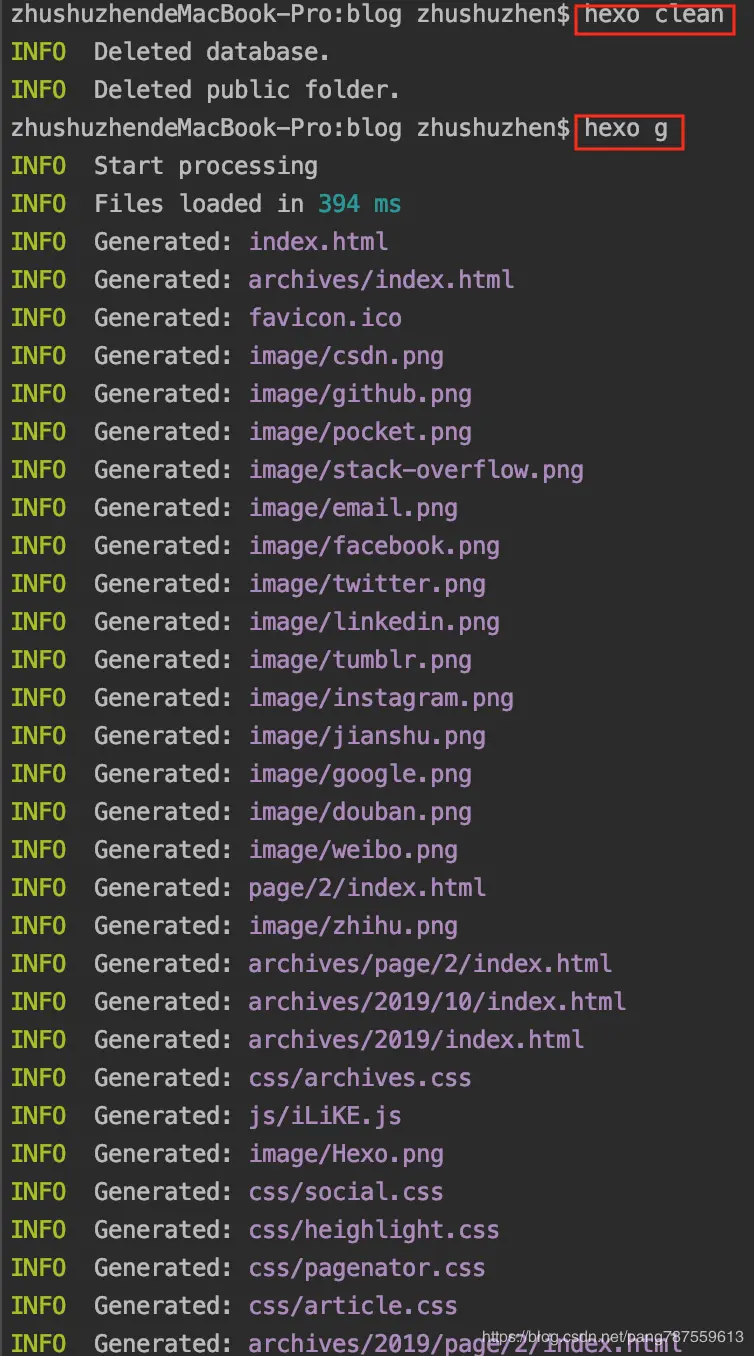Click the INFO label beside 'Deleted database.'
Screen dimensions: 754x1356
point(38,52)
